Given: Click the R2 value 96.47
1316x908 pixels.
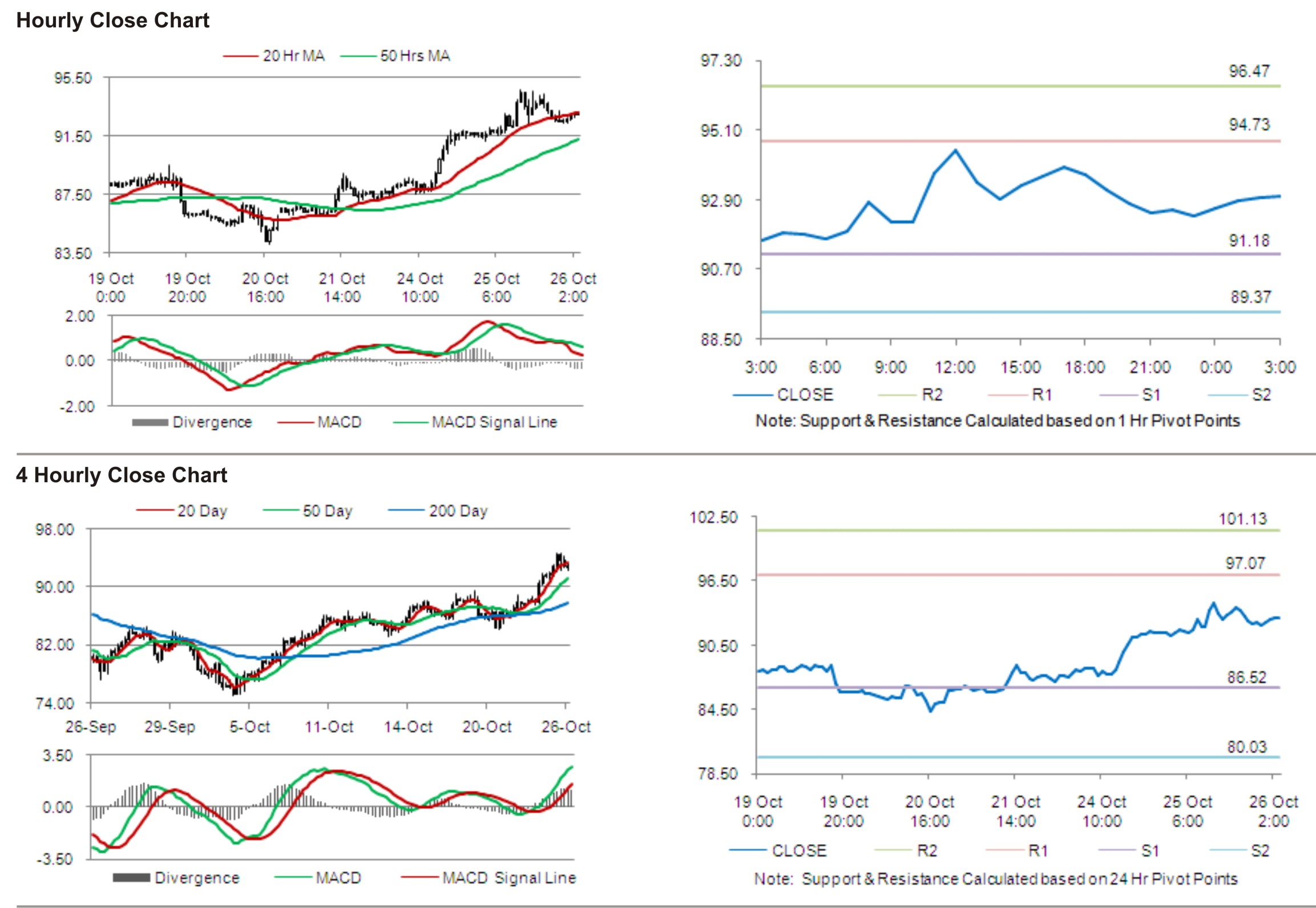Looking at the screenshot, I should (1249, 71).
